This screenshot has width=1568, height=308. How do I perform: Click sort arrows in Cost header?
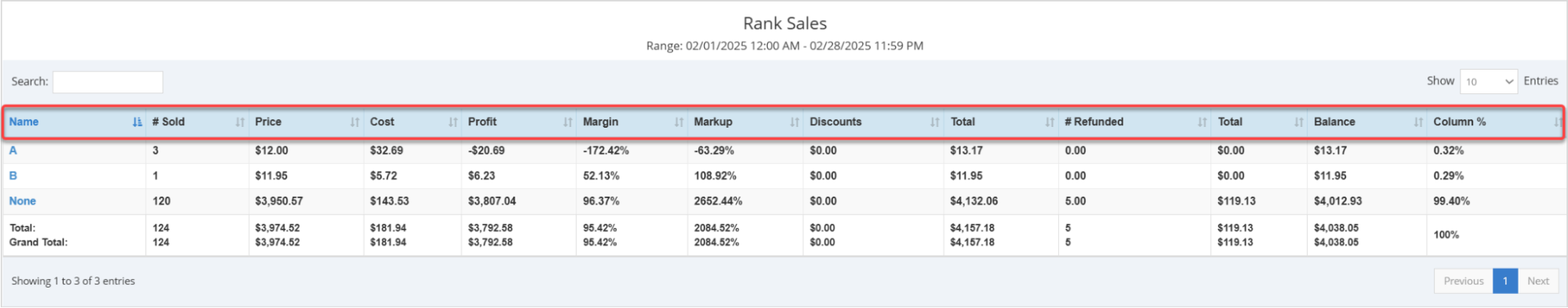pyautogui.click(x=453, y=122)
